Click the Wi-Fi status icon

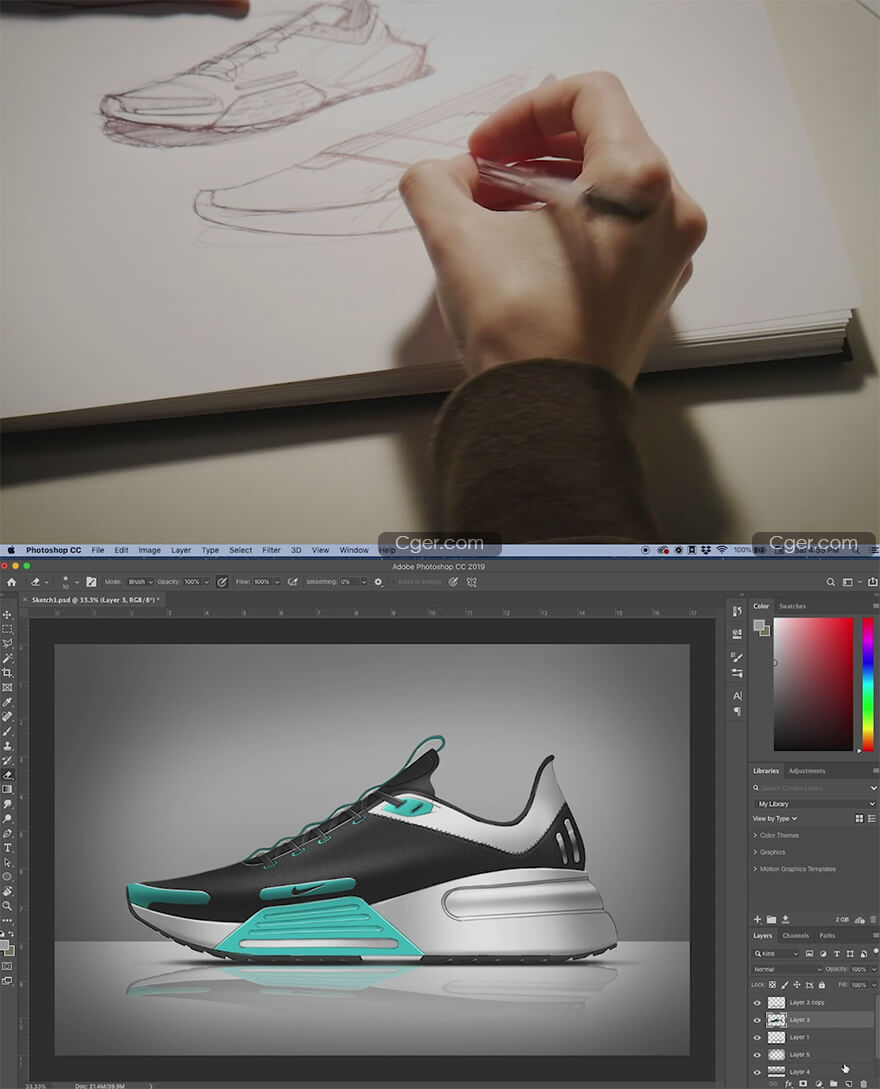click(722, 550)
